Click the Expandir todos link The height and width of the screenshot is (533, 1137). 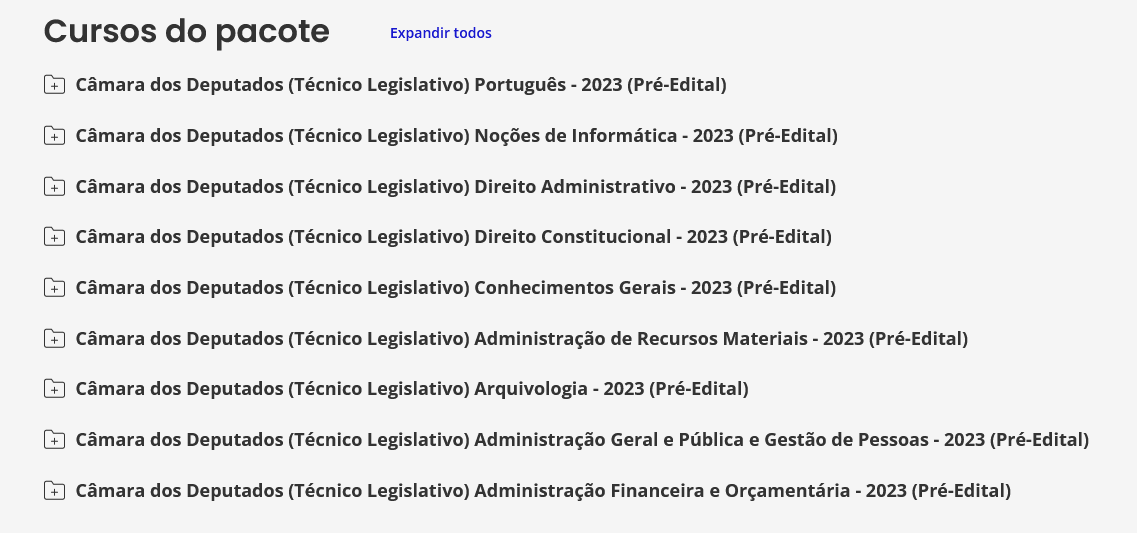tap(440, 33)
